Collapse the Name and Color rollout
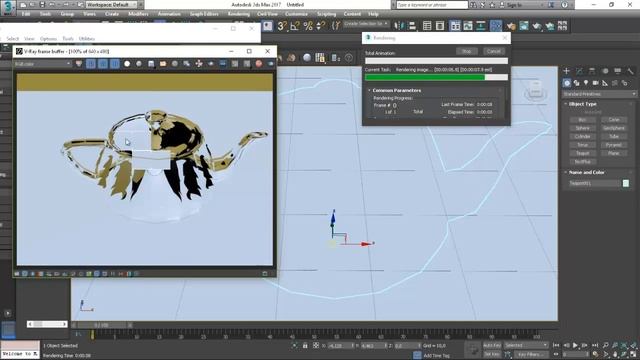This screenshot has width=640, height=360. 587,172
